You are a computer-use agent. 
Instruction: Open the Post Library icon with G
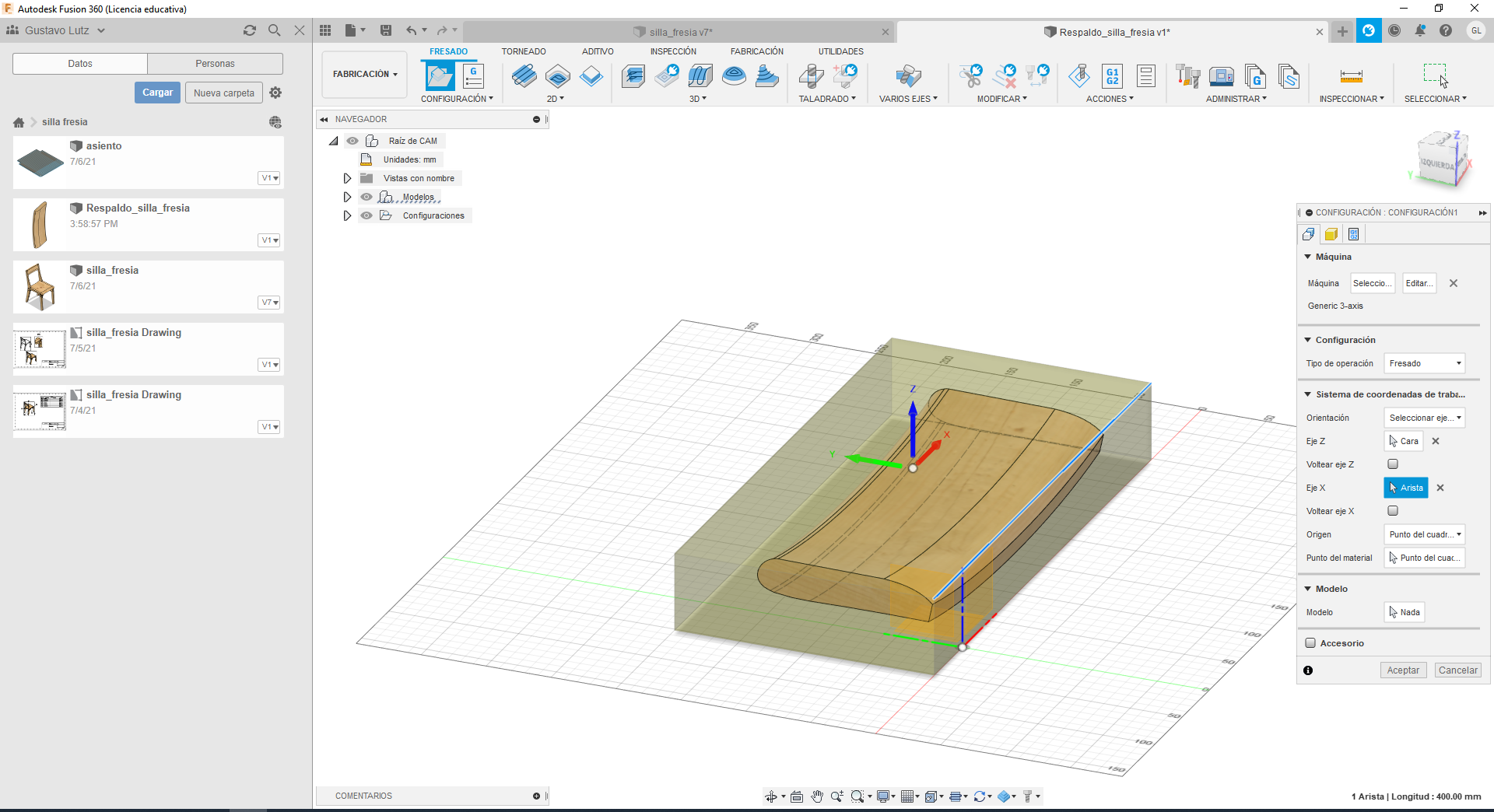click(x=1255, y=76)
